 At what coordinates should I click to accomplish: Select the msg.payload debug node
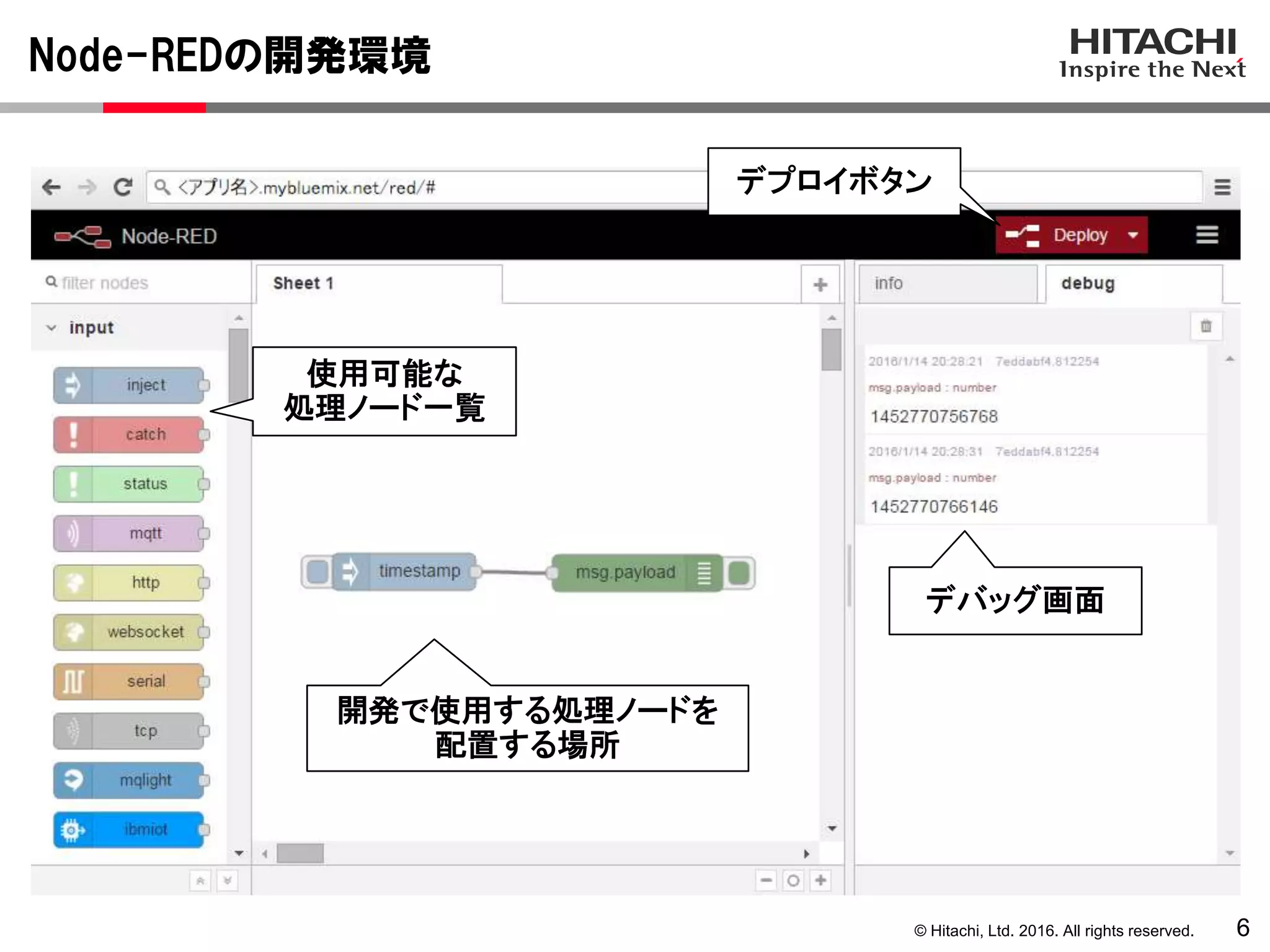click(636, 572)
